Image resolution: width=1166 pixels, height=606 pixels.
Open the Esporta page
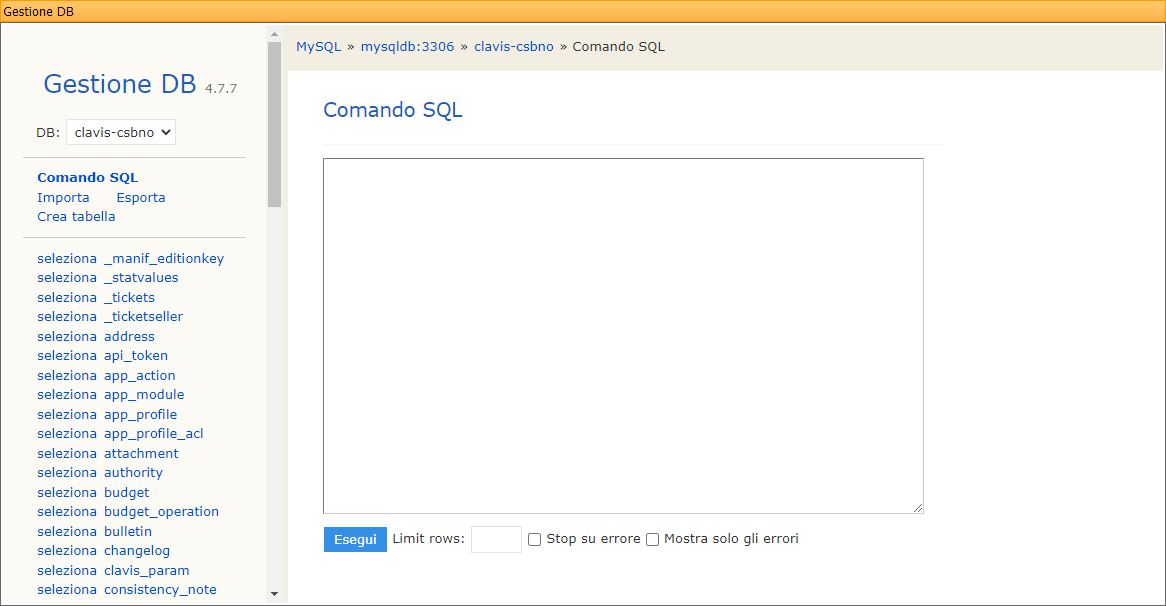point(140,197)
